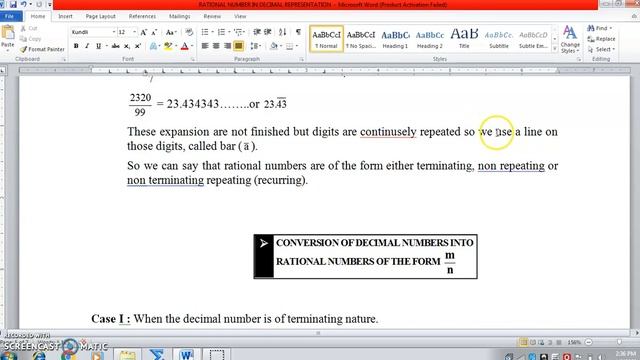This screenshot has width=640, height=360.
Task: Click the paragraph shading color button
Action: tap(273, 46)
